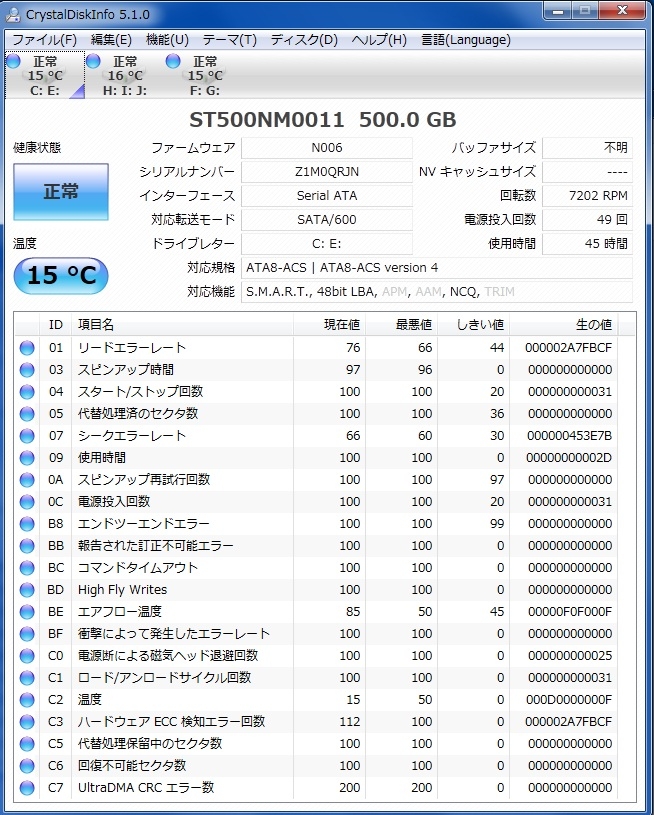Click status orb for attribute 04 スタート/ストップ回数
Viewport: 654px width, 815px height.
(x=27, y=392)
